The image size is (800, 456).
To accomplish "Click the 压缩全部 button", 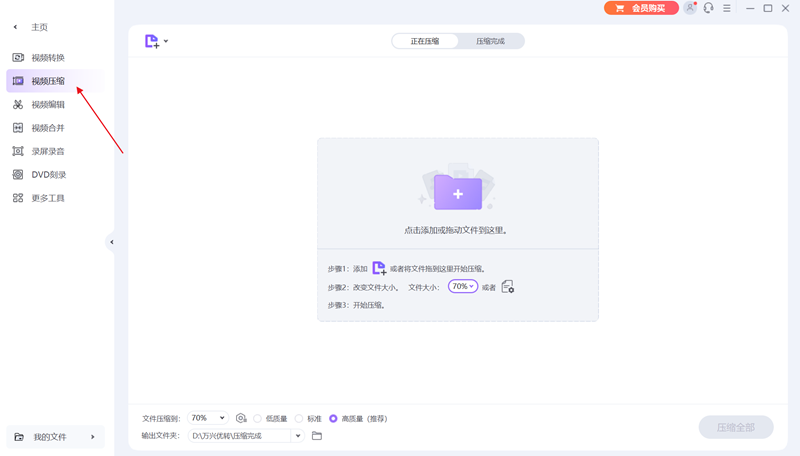I will (736, 427).
